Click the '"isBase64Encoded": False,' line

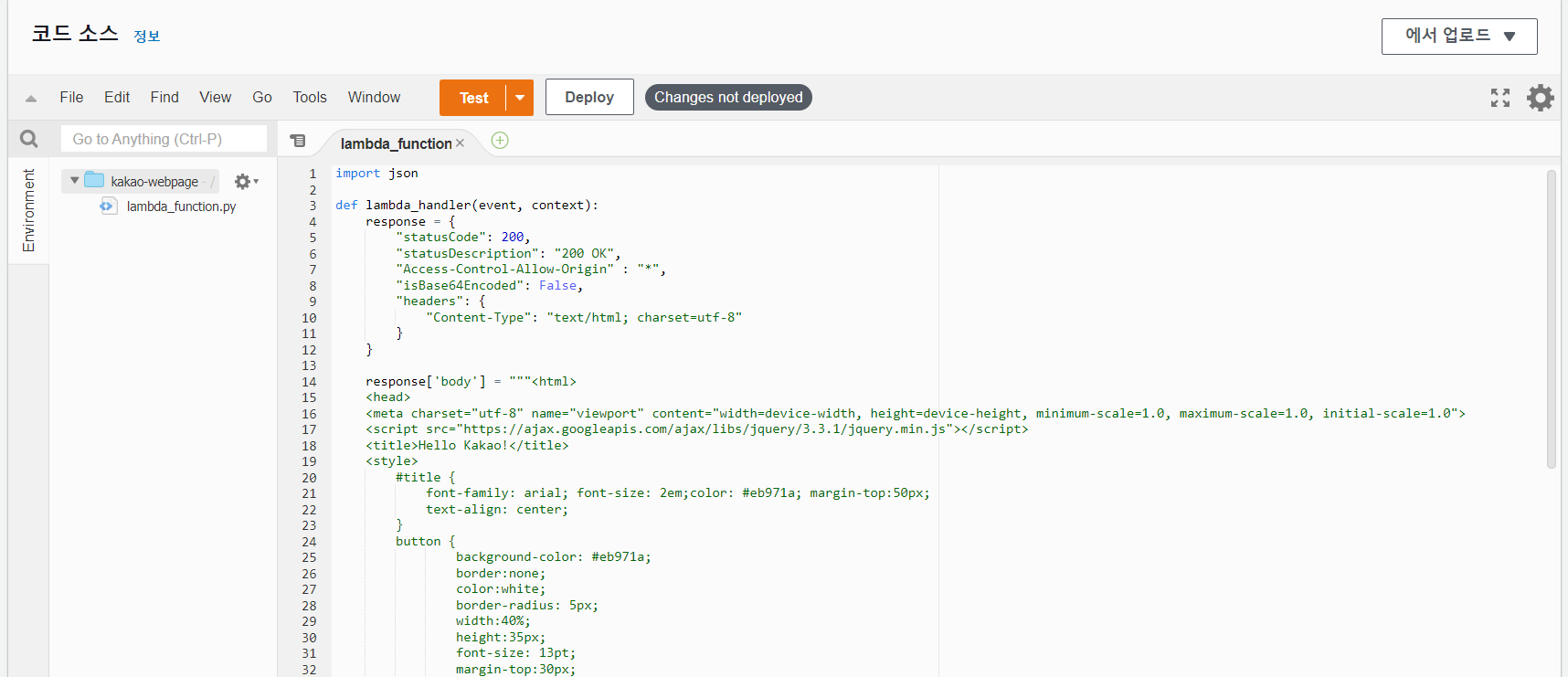(x=490, y=286)
